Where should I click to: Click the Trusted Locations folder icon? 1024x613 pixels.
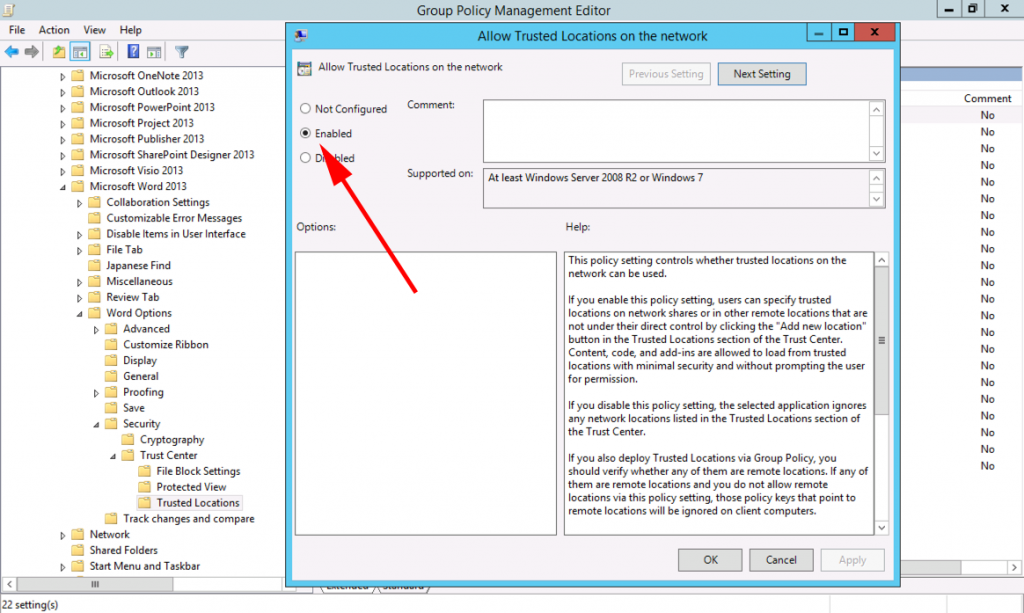pos(145,503)
